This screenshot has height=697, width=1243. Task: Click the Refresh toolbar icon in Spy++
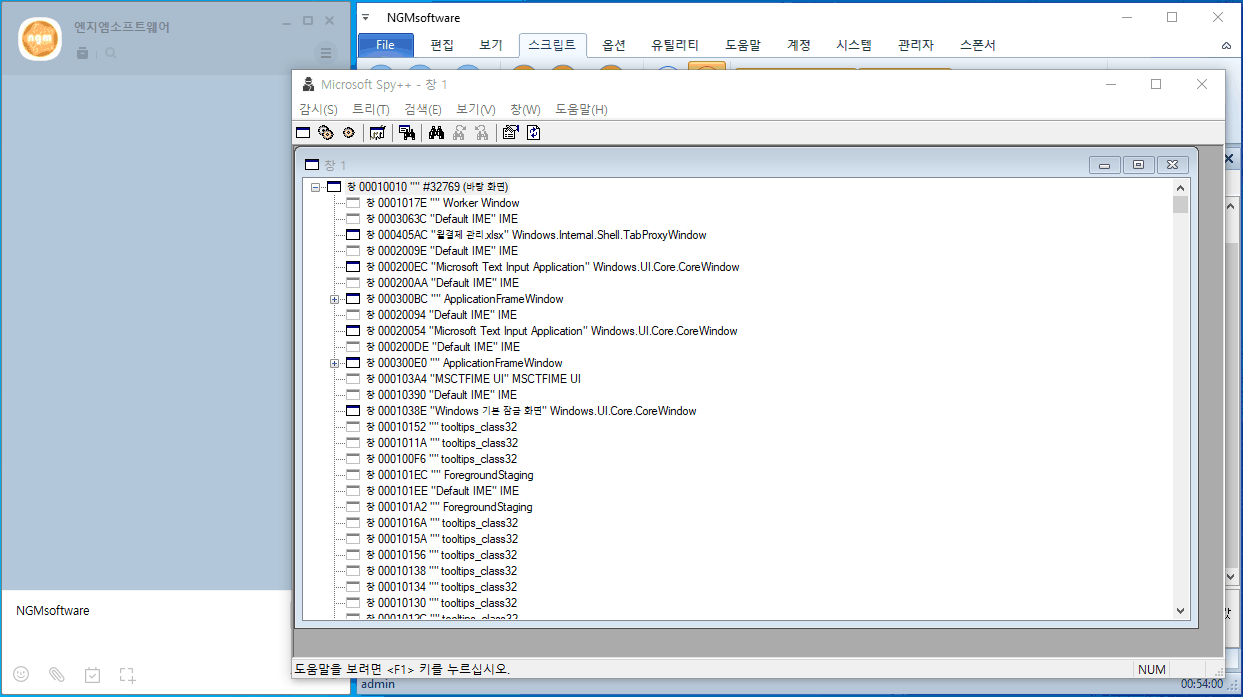tap(534, 132)
